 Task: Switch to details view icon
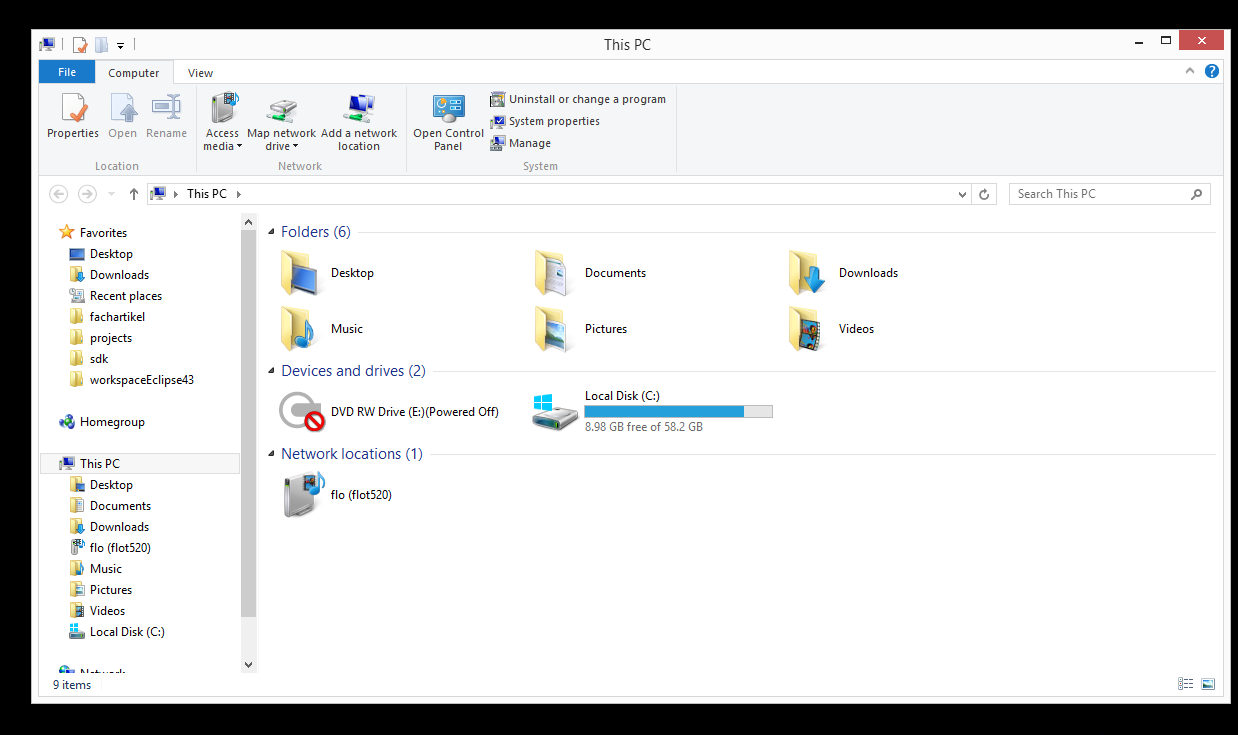pyautogui.click(x=1186, y=684)
